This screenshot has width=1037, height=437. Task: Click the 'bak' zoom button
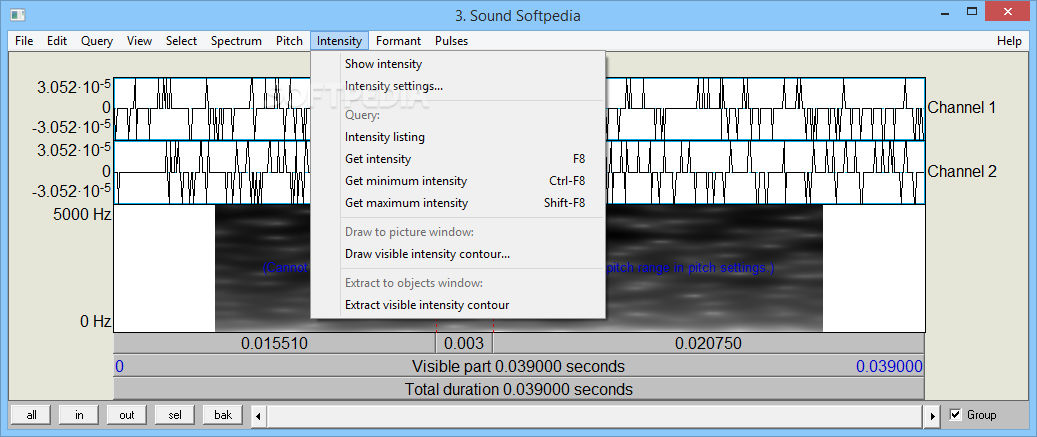tap(223, 415)
